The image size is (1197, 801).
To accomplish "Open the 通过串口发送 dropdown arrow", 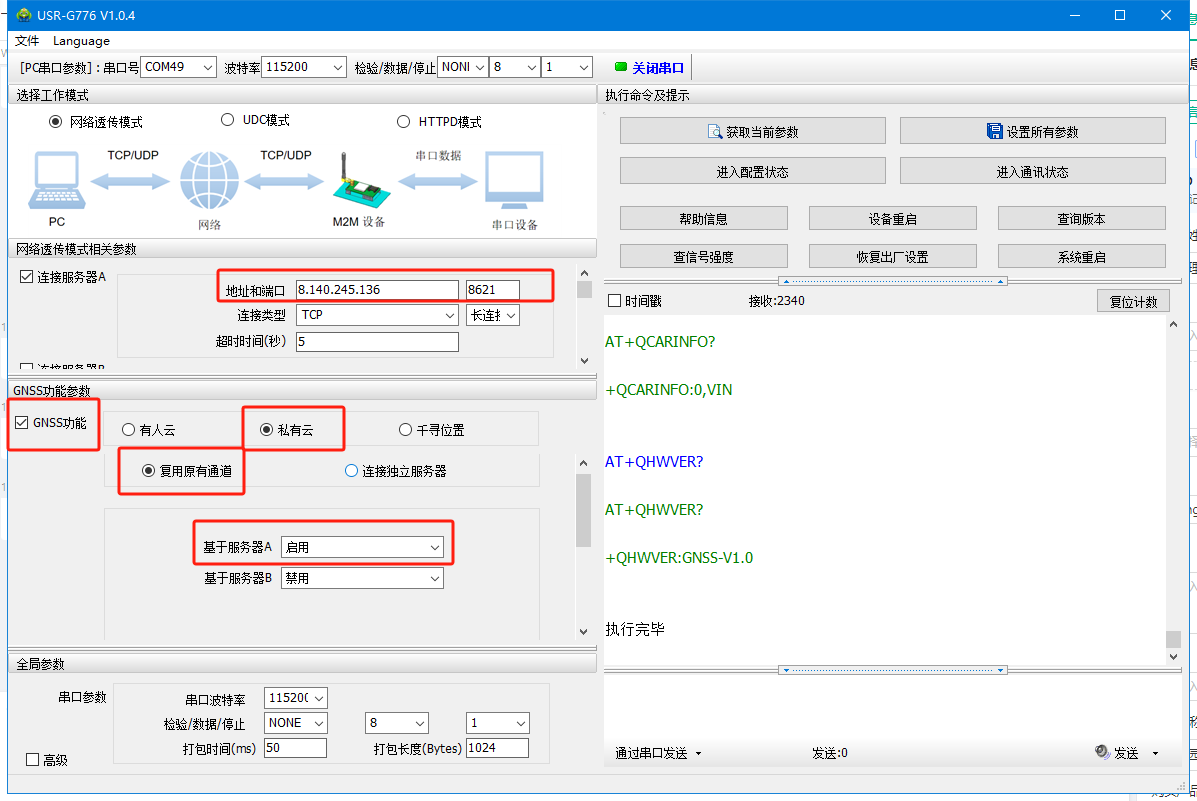I will (x=699, y=754).
